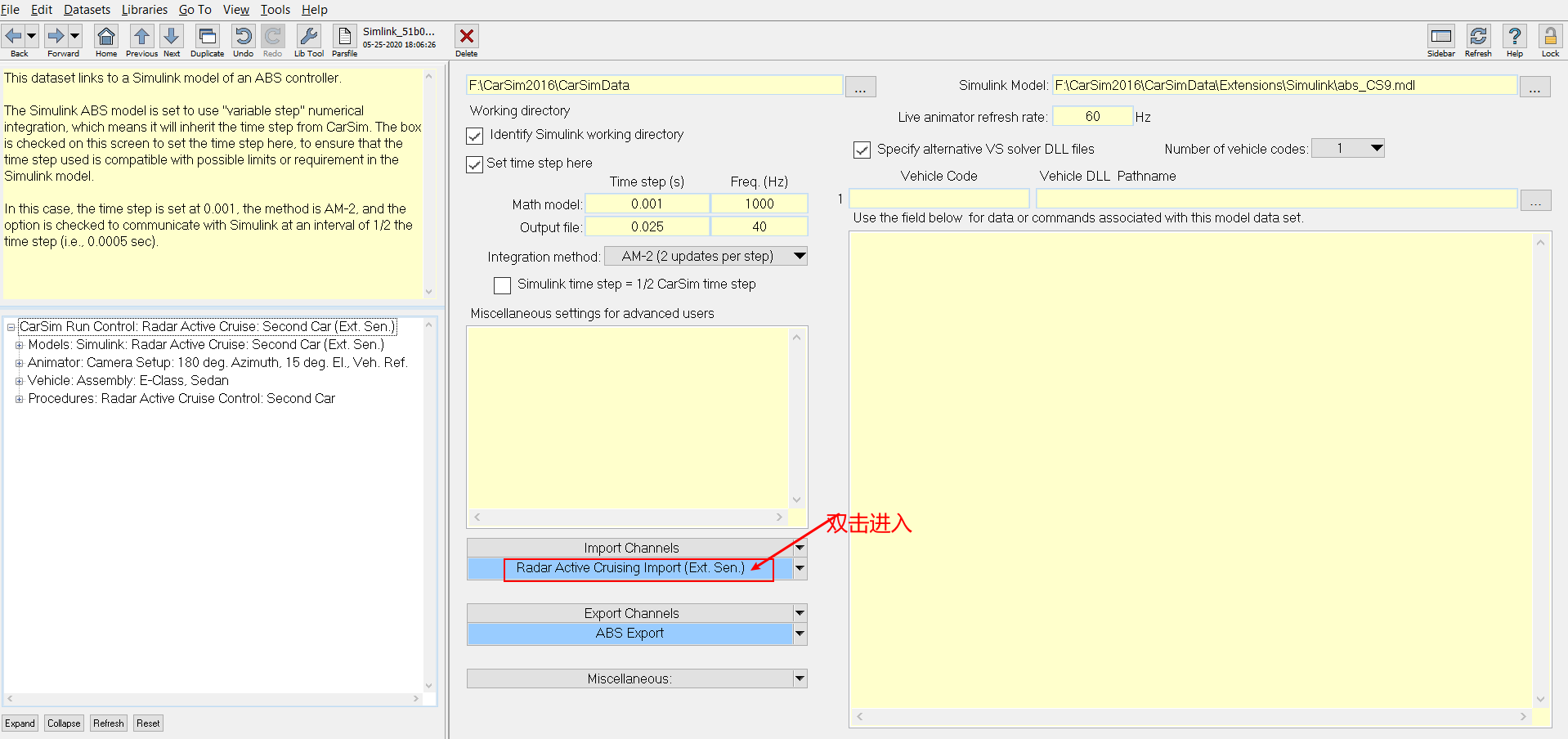The width and height of the screenshot is (1568, 739).
Task: Open the Go To menu
Action: pos(195,10)
